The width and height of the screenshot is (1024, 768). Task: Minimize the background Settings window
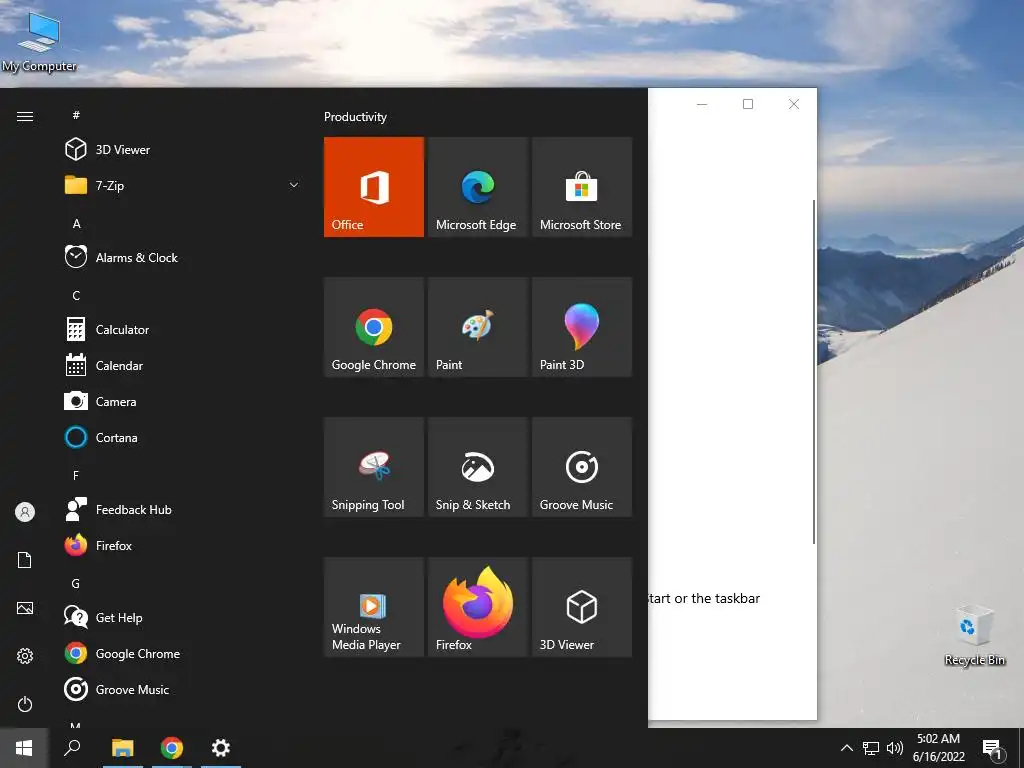click(702, 104)
